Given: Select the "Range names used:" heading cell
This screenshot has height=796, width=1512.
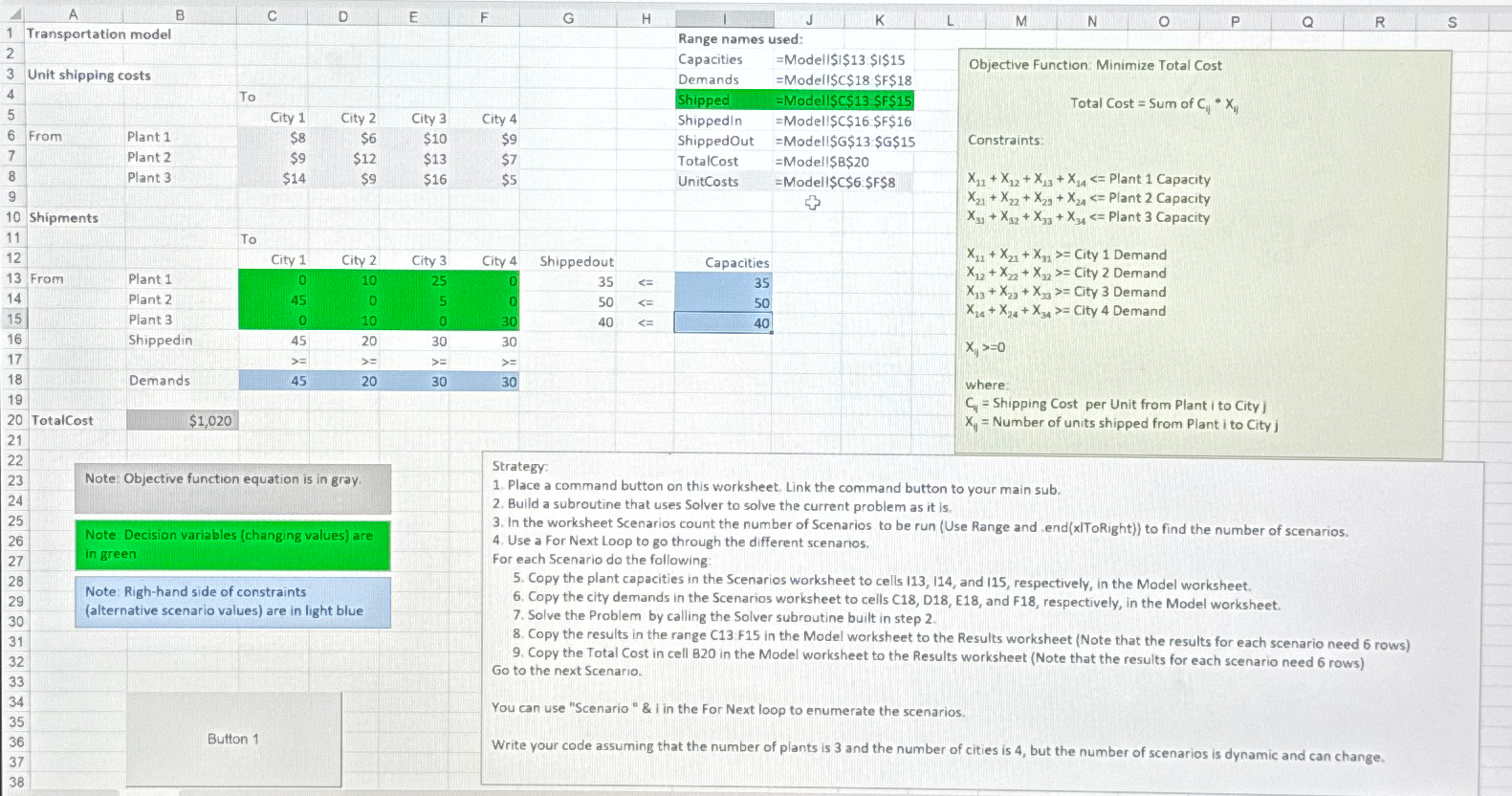Looking at the screenshot, I should pos(740,38).
